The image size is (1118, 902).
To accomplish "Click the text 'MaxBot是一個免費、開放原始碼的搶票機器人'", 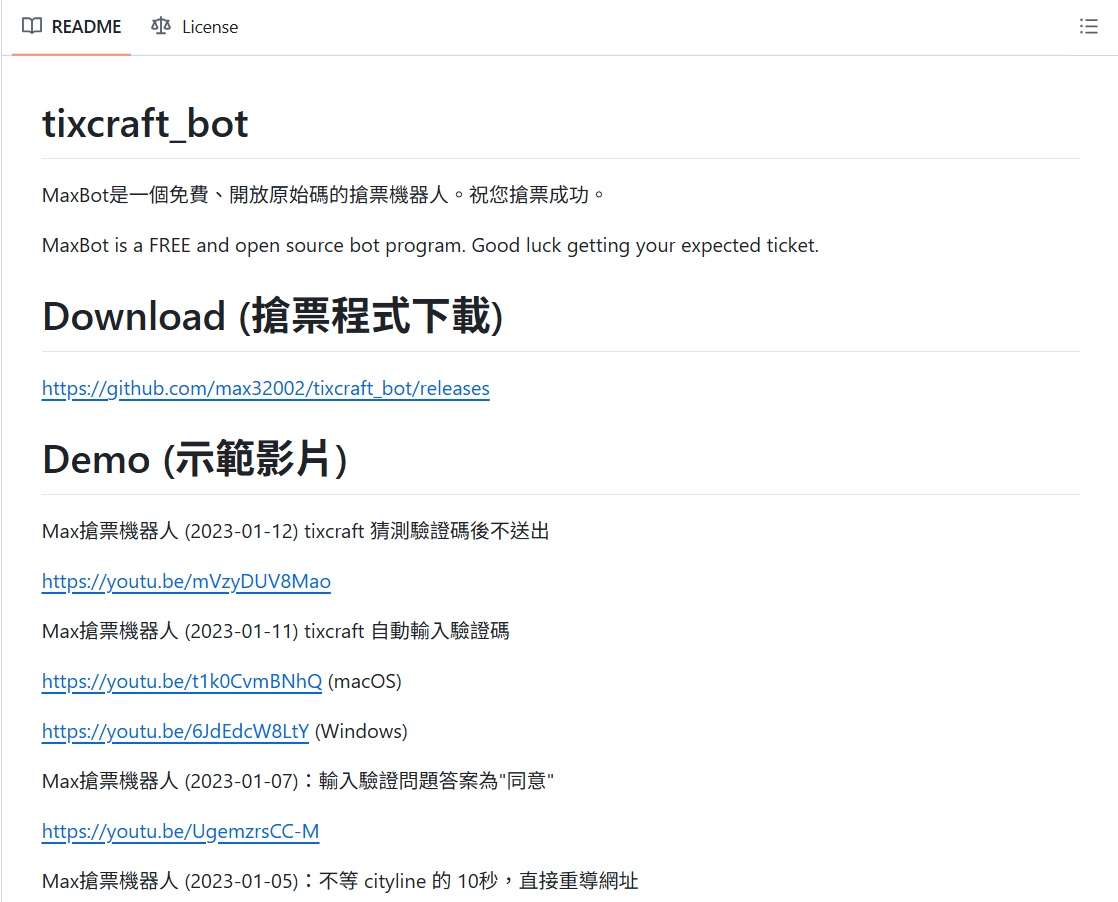I will click(245, 195).
